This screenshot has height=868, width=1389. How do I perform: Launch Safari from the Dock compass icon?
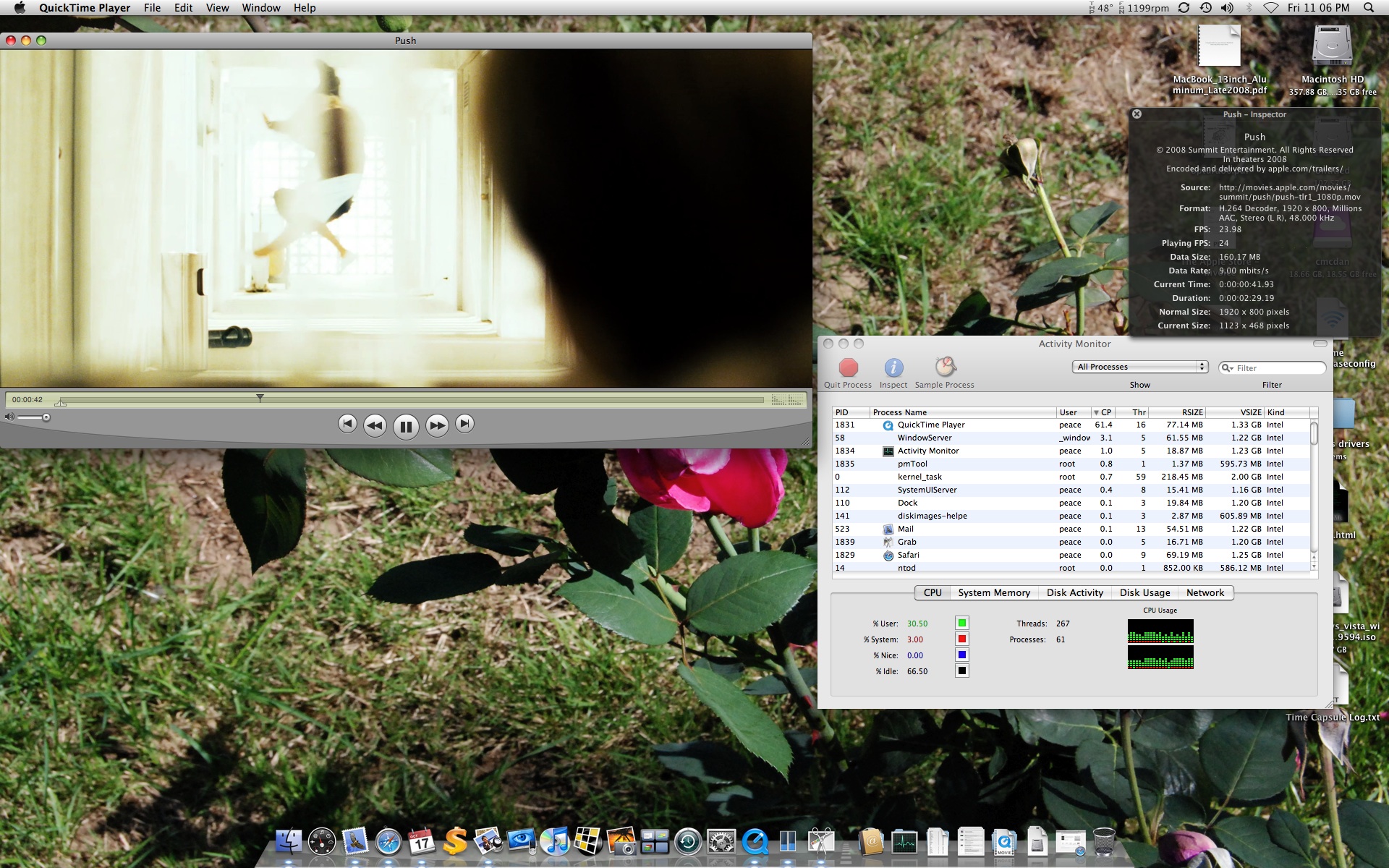[388, 842]
